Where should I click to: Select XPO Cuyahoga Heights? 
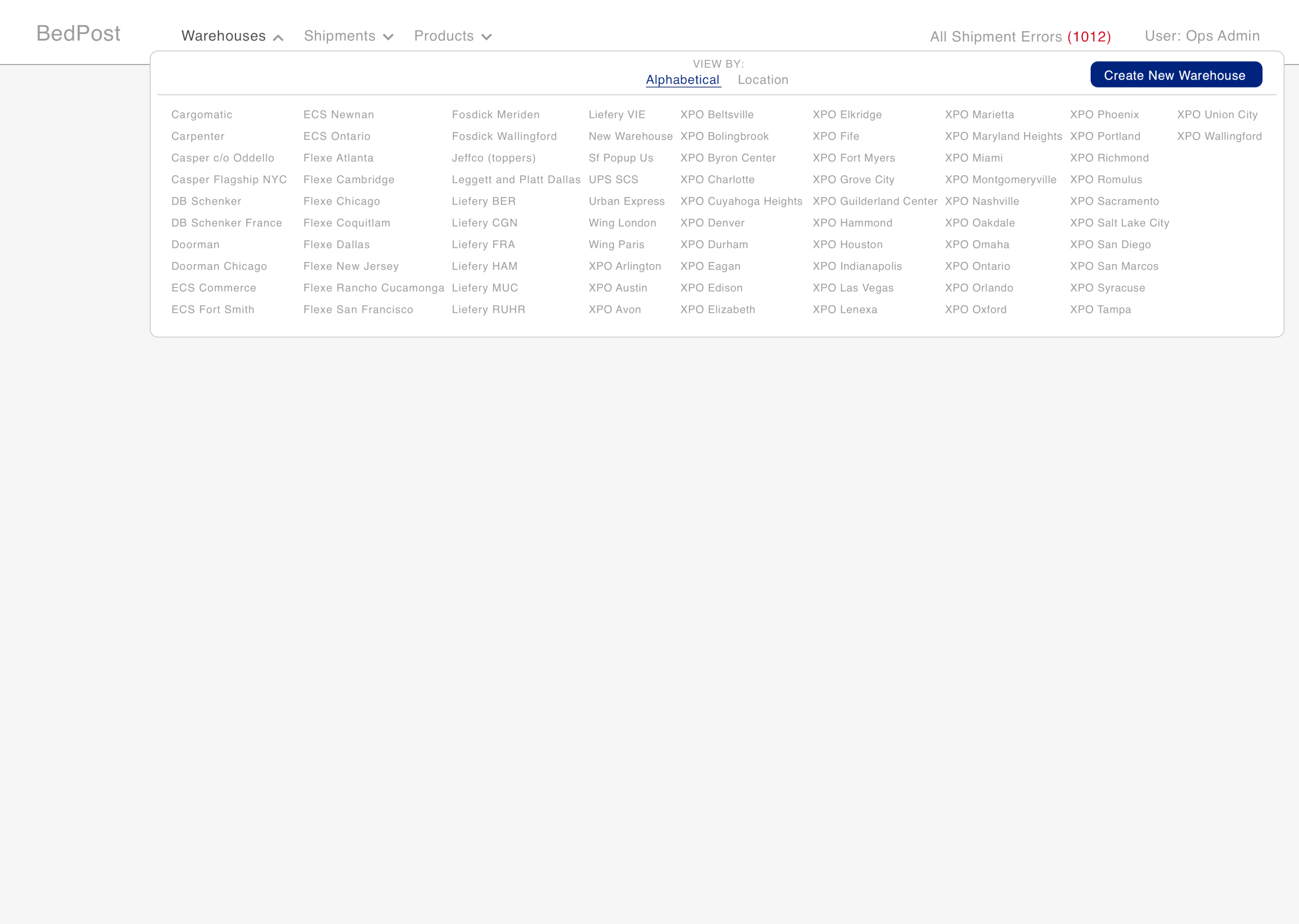(x=741, y=201)
